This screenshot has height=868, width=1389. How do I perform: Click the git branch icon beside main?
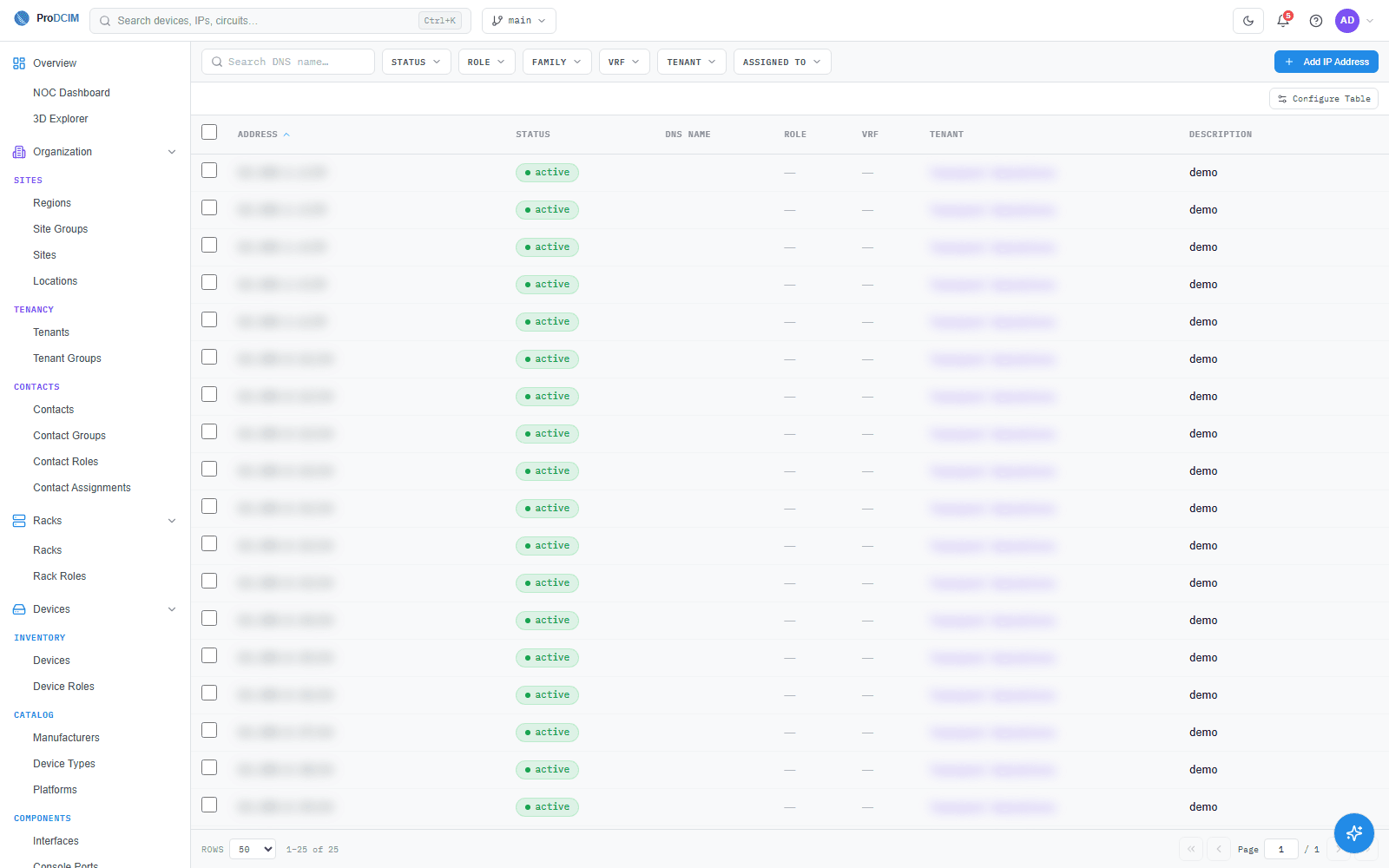pyautogui.click(x=497, y=21)
